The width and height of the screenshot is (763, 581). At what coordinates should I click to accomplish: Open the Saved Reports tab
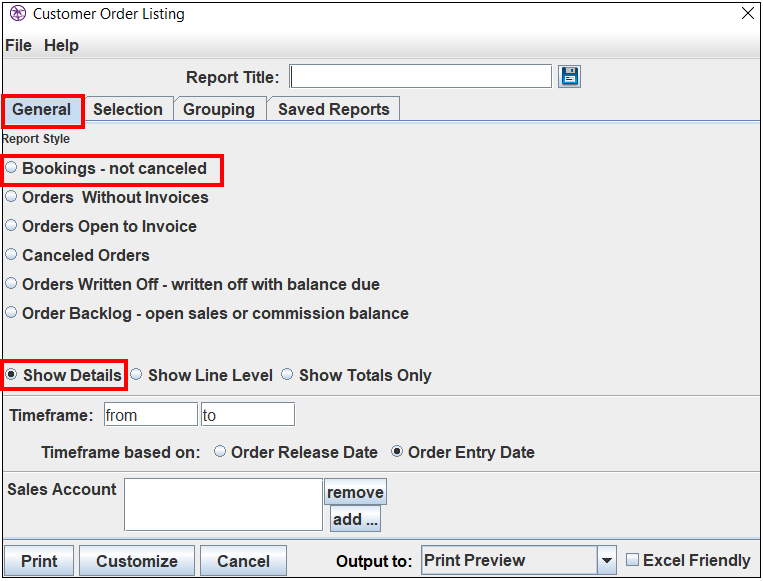334,109
